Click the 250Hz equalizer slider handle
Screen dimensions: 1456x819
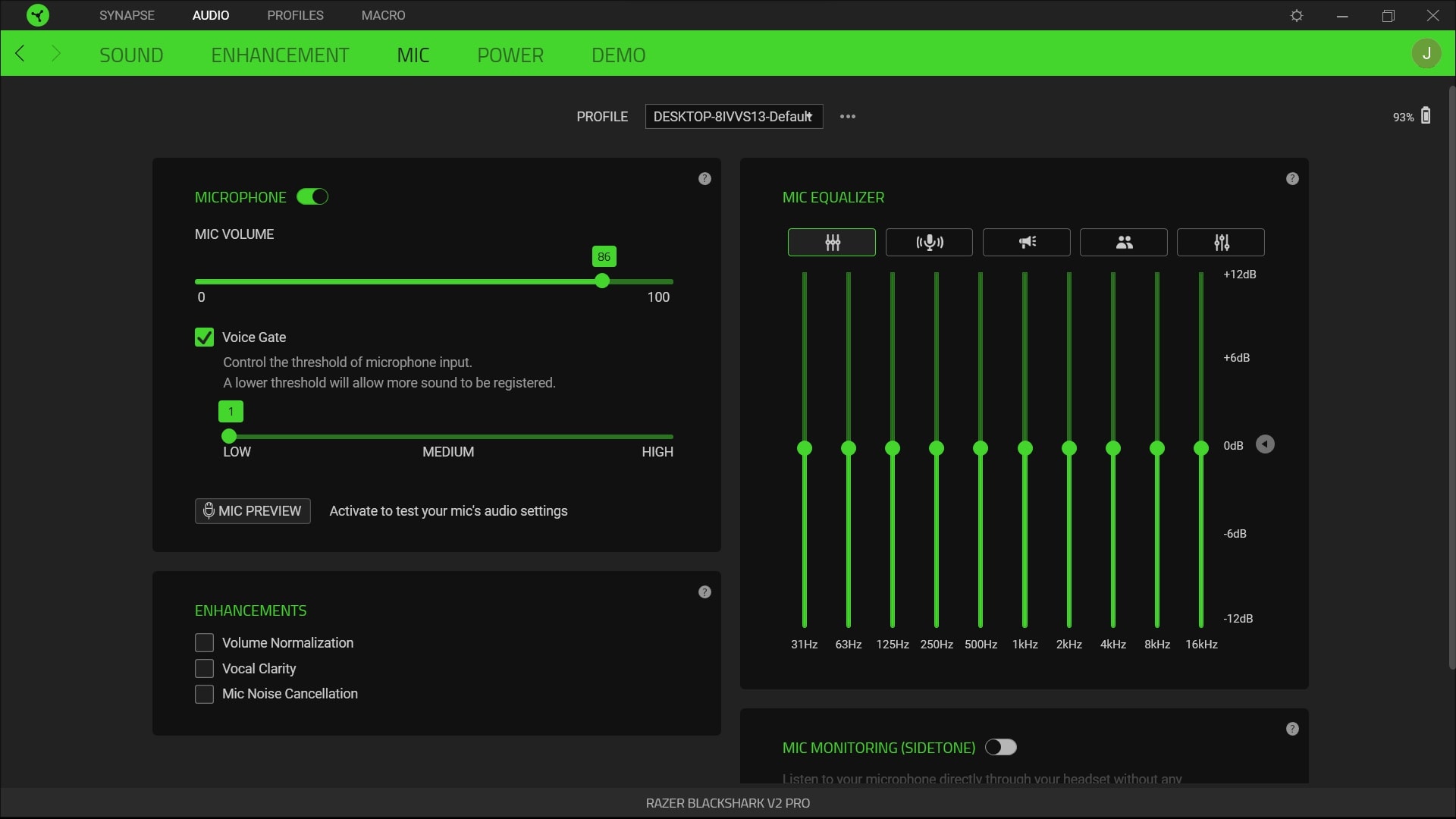937,448
